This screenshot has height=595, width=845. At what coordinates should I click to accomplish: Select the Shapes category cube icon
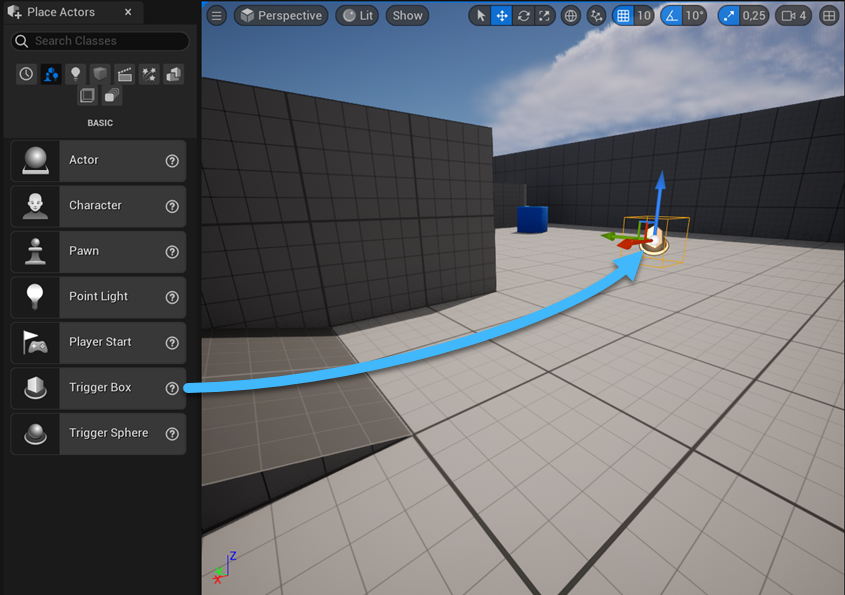(x=100, y=74)
